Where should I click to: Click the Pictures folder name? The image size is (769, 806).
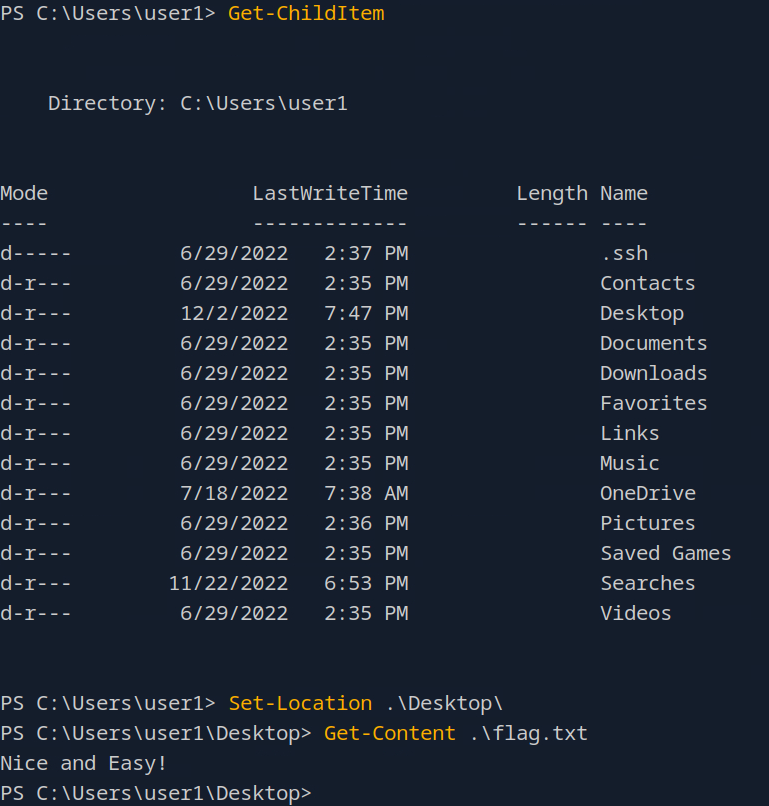tap(647, 524)
